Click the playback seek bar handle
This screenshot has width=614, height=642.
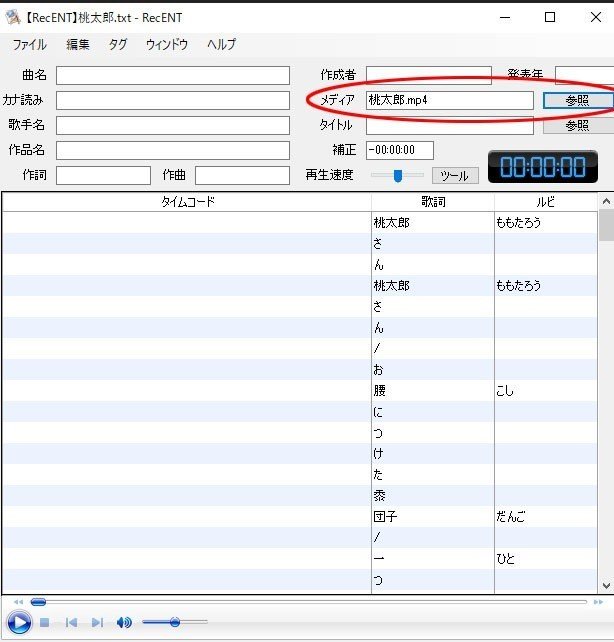point(38,602)
